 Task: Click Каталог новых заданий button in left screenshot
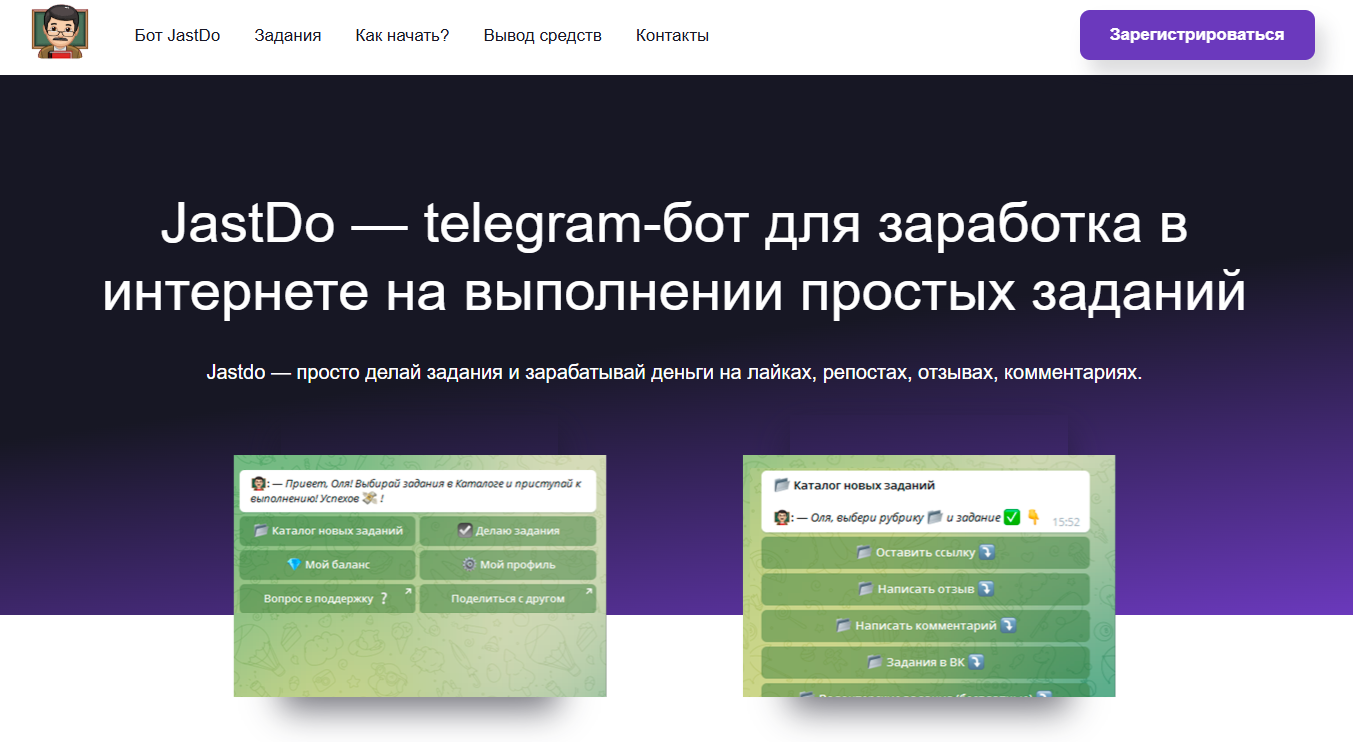tap(327, 531)
